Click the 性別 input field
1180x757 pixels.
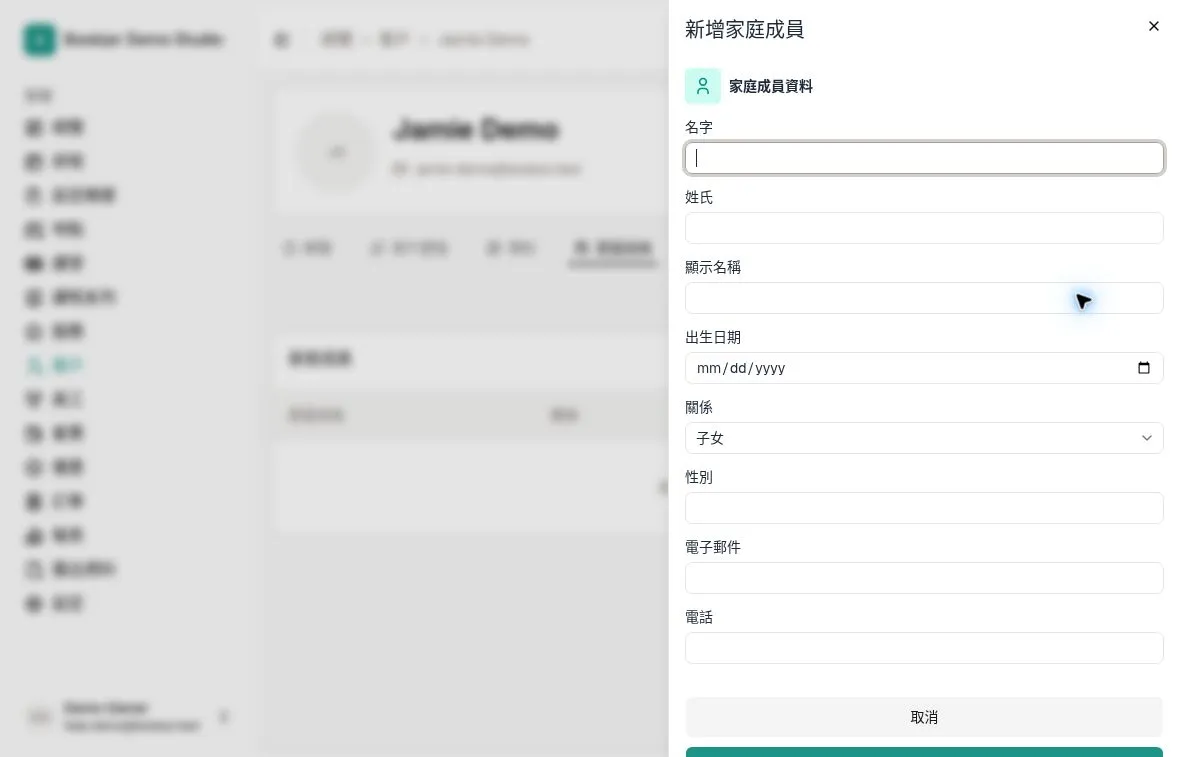click(924, 508)
